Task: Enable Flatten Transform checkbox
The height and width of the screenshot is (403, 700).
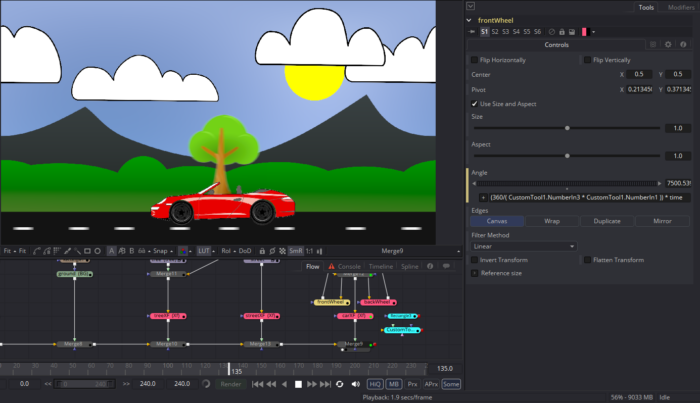Action: pos(588,260)
